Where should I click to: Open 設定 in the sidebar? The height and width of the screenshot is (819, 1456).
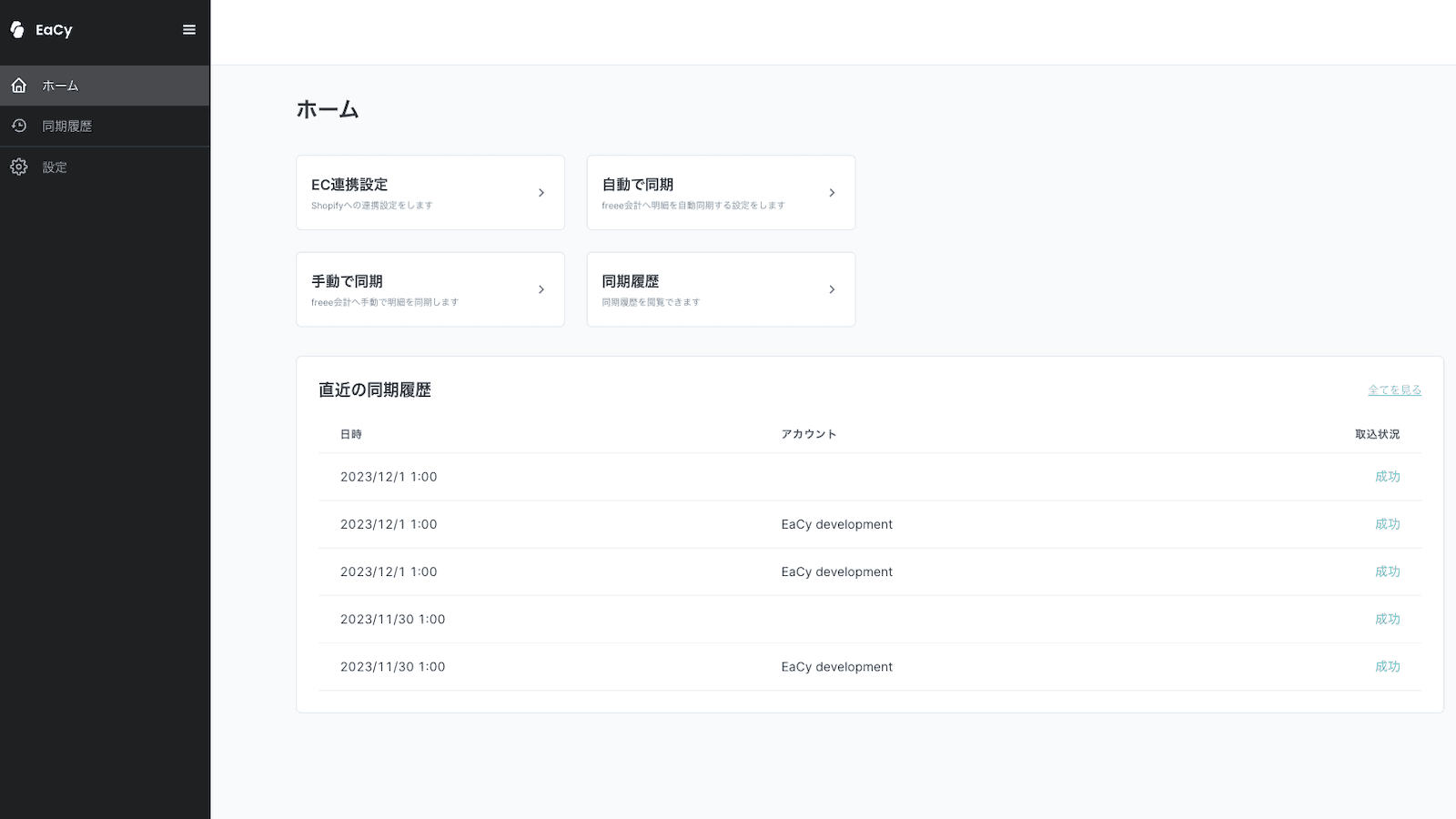[55, 167]
